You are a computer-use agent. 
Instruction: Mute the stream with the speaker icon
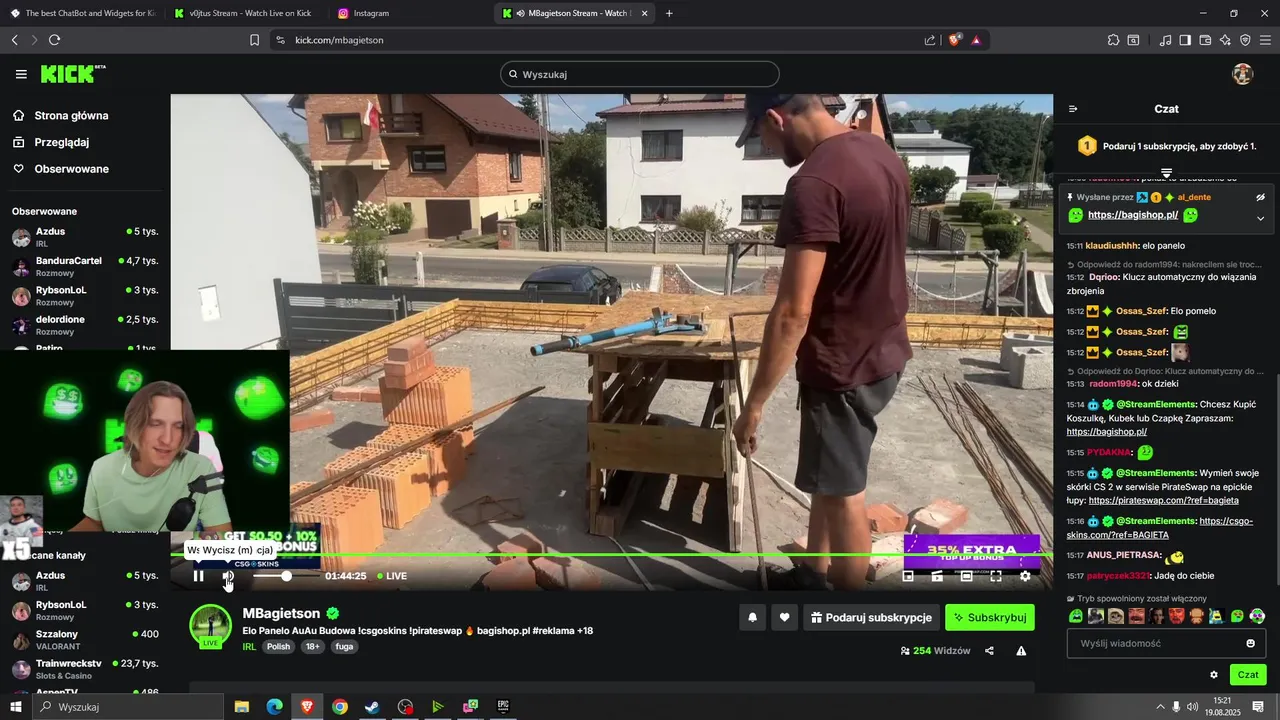click(228, 576)
